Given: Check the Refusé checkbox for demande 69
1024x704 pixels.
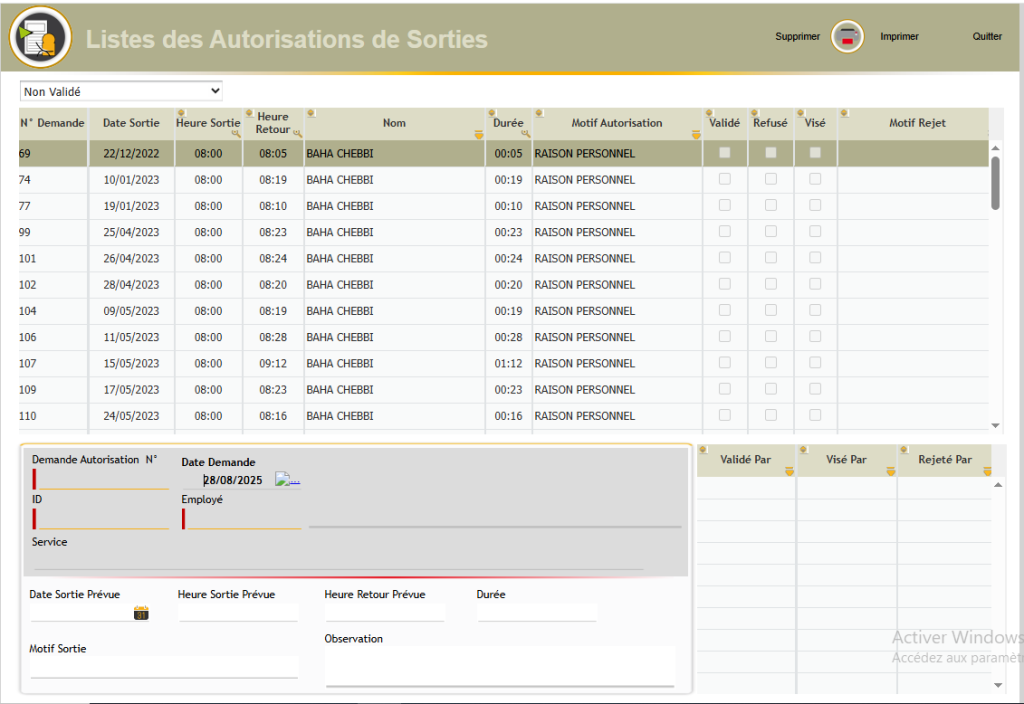Looking at the screenshot, I should click(768, 152).
